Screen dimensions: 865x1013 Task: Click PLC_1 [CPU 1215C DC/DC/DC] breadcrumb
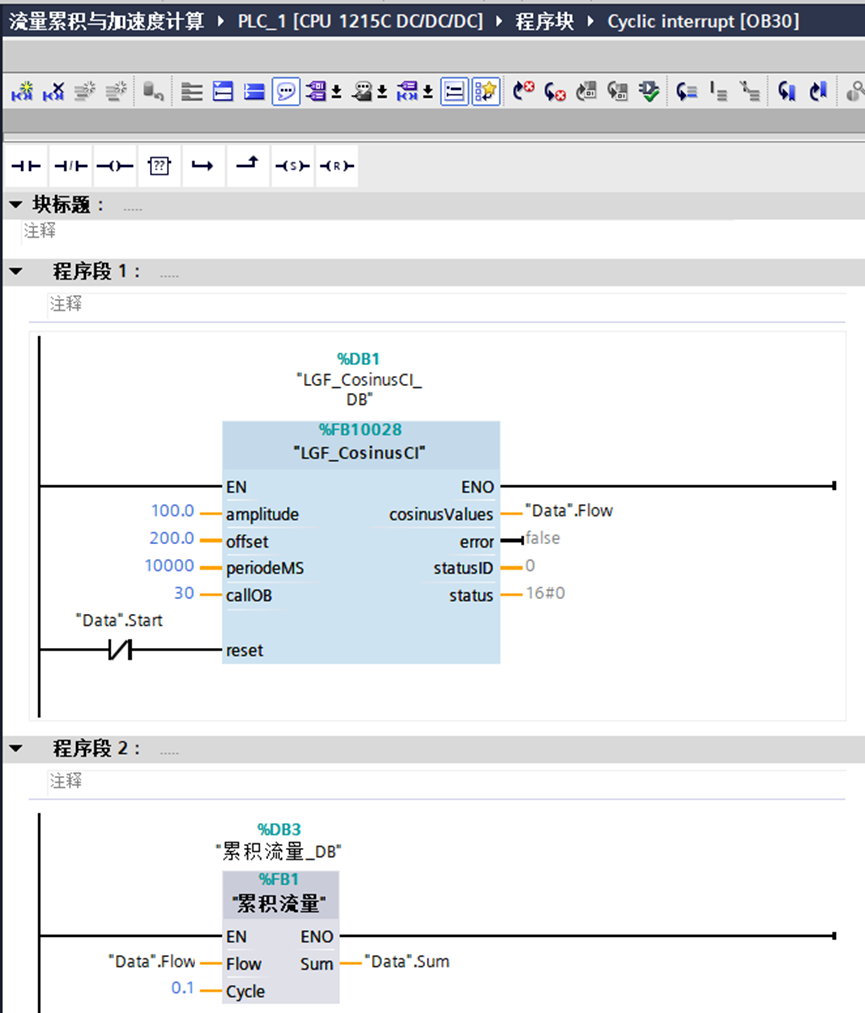(360, 21)
